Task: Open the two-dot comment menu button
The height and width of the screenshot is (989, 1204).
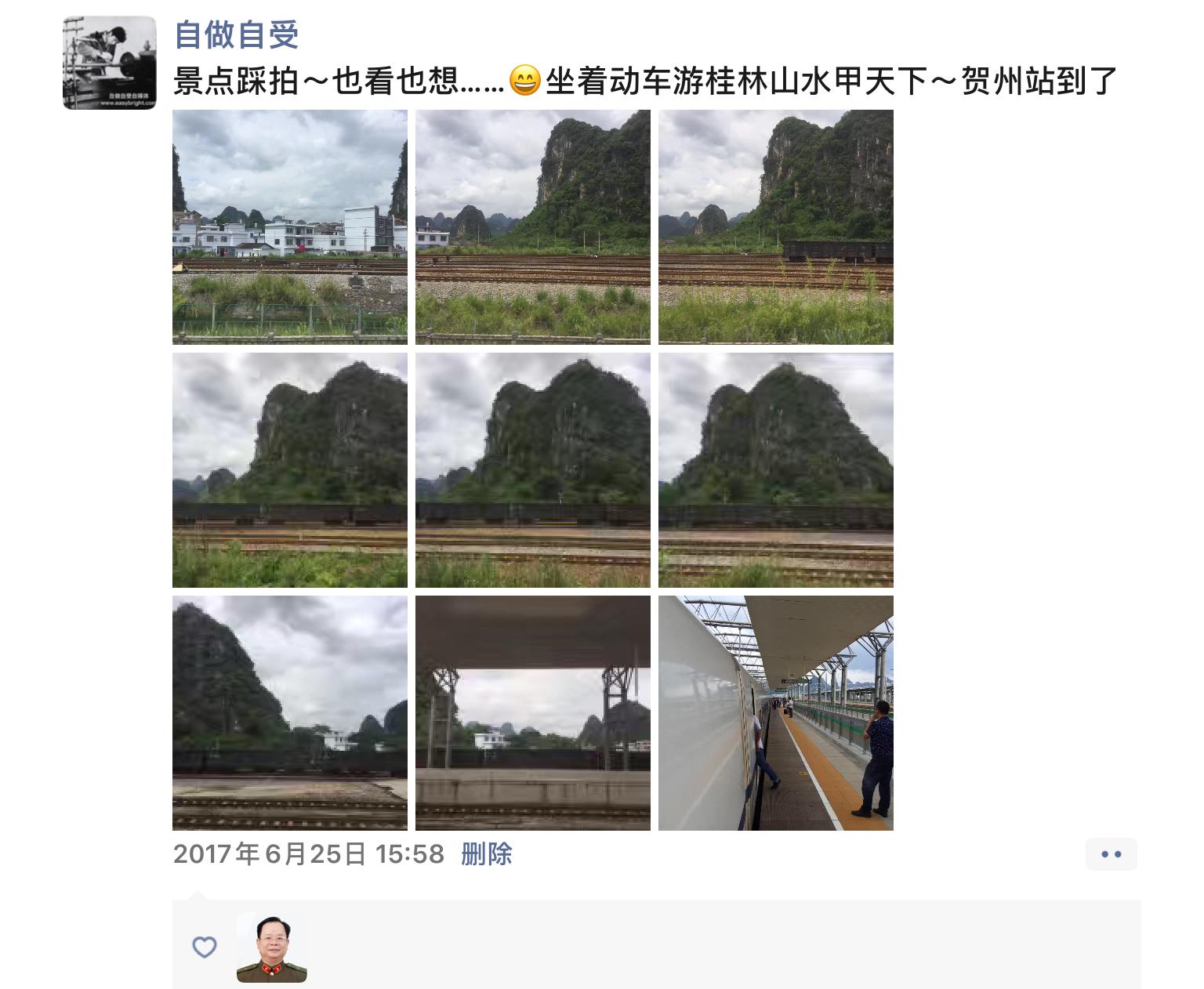Action: 1111,854
